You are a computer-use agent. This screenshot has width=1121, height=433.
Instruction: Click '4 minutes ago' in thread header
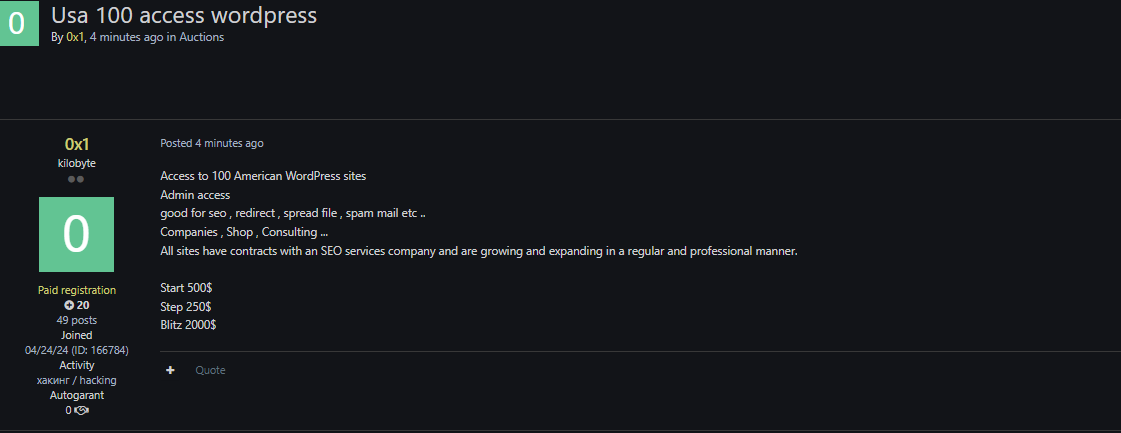point(126,37)
